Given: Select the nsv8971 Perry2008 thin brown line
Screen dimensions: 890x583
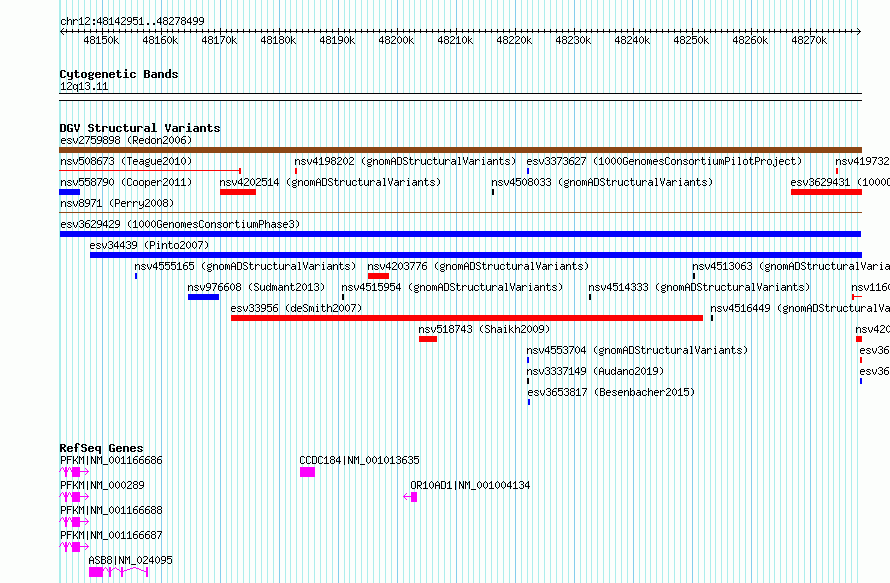Looking at the screenshot, I should pos(460,213).
